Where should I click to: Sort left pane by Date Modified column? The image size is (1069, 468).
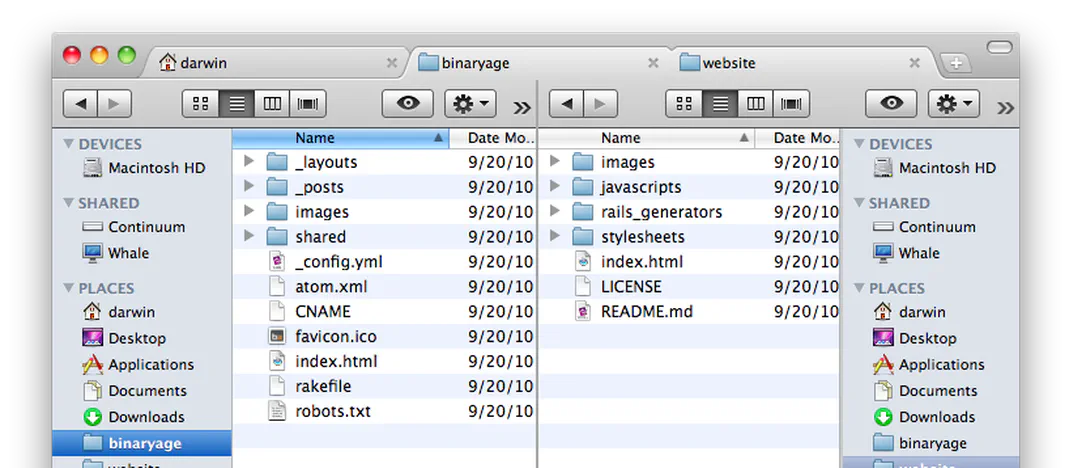494,138
